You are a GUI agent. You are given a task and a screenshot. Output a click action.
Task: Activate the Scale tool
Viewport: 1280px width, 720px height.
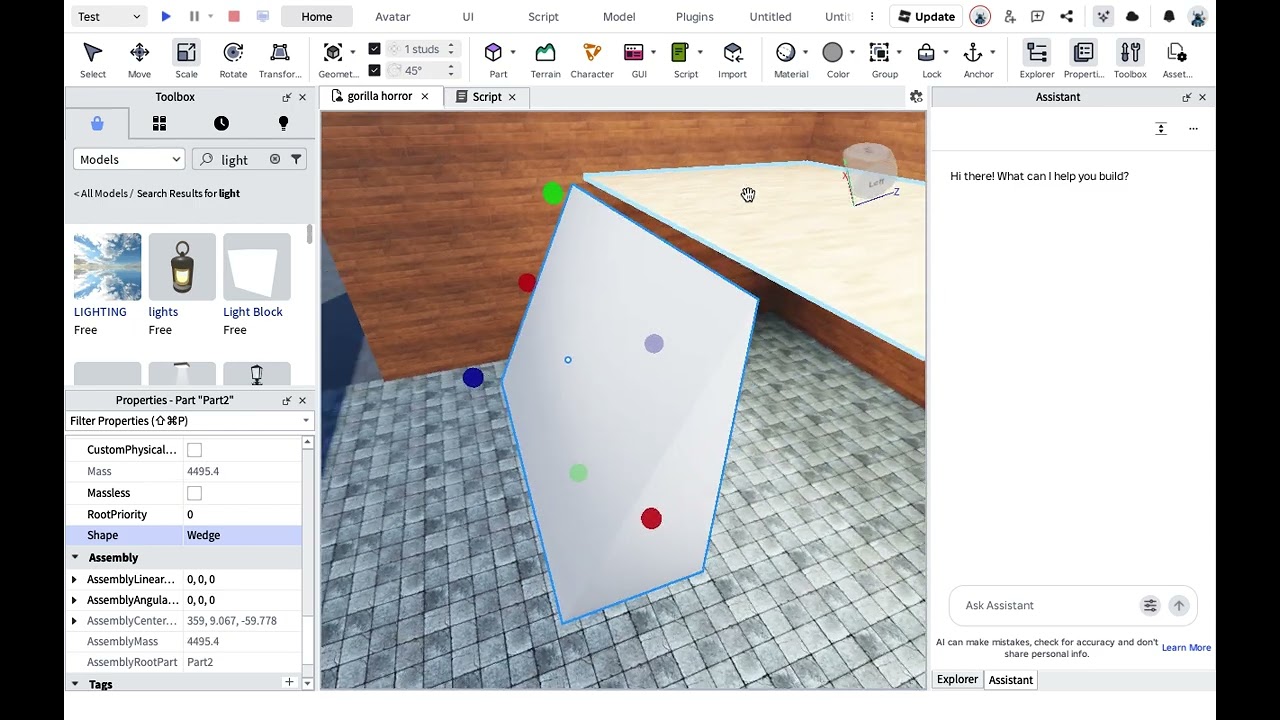(186, 60)
